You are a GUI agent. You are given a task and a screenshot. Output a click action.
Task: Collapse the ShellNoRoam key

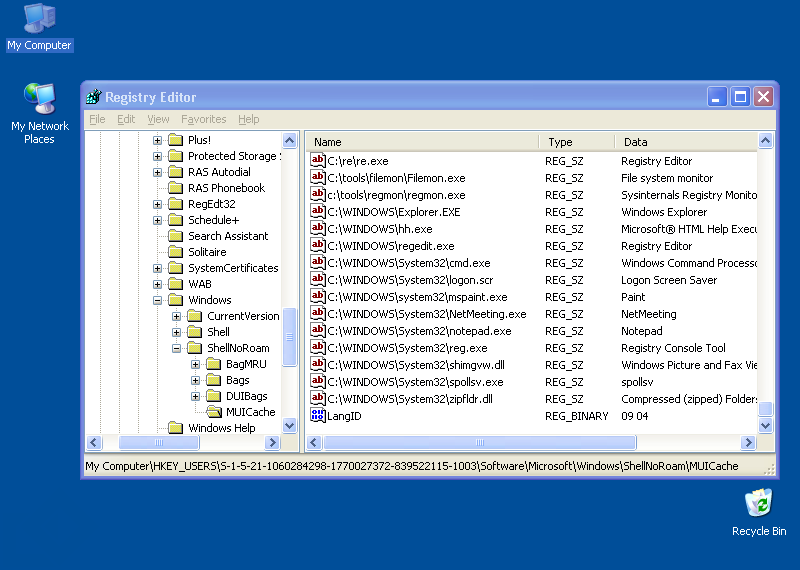point(176,348)
